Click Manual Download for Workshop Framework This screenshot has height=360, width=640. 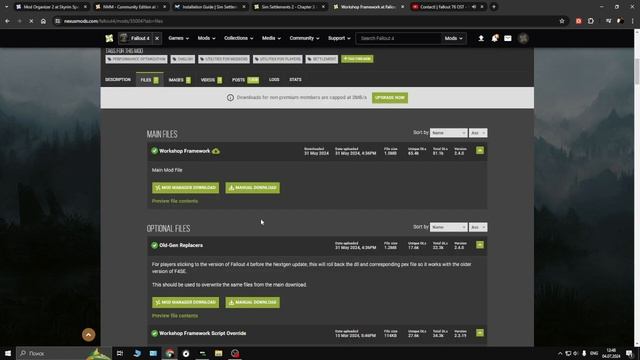coord(253,188)
